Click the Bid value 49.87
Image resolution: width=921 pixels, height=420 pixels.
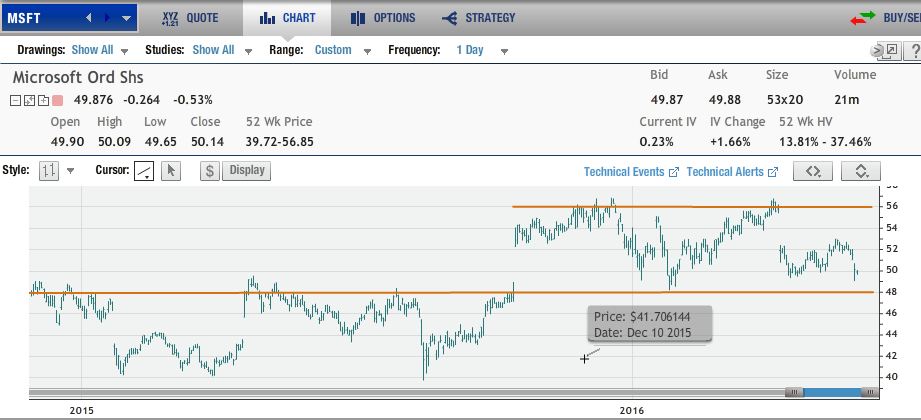tap(667, 100)
